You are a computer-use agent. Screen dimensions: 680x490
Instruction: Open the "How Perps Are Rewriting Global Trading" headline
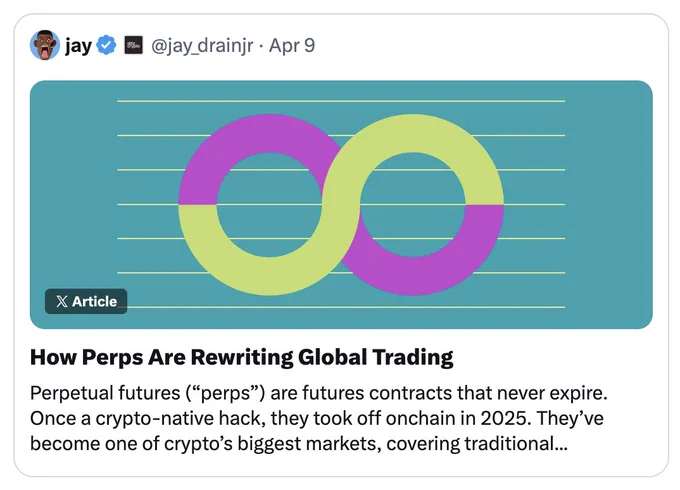[x=242, y=357]
